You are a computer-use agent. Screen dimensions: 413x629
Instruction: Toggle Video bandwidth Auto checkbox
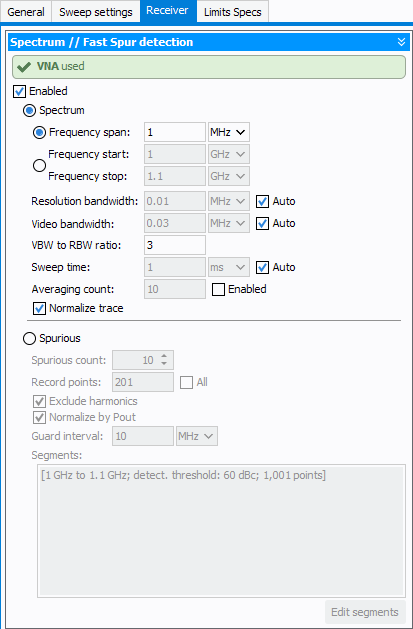pyautogui.click(x=262, y=223)
